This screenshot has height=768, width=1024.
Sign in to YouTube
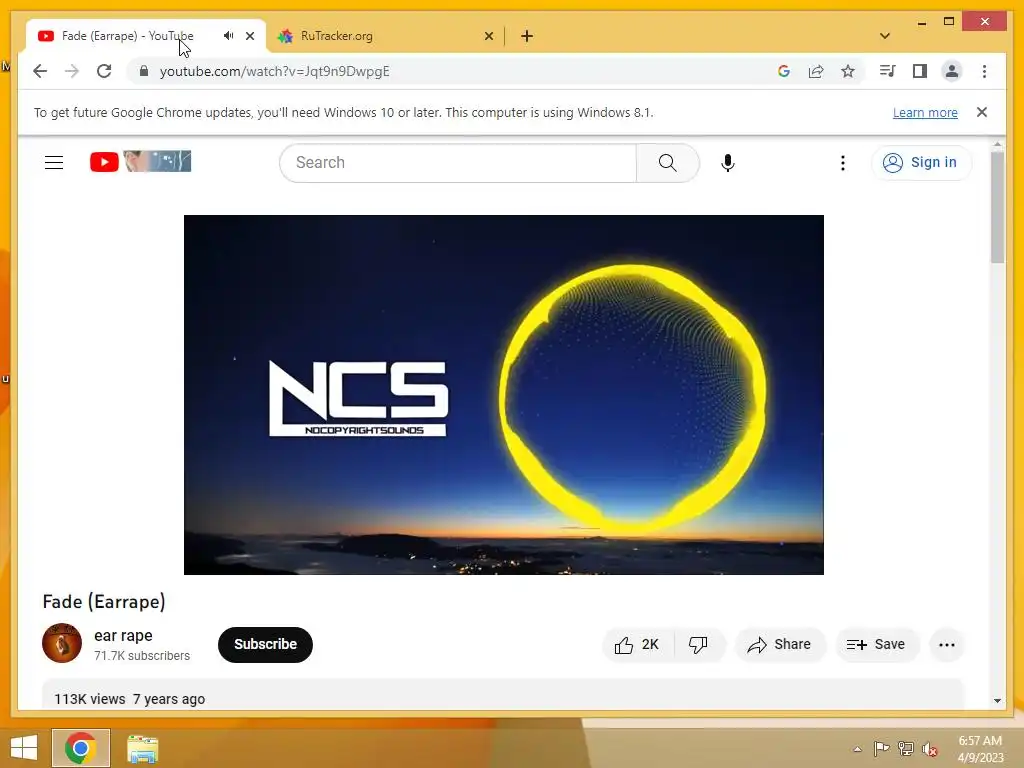pos(921,162)
